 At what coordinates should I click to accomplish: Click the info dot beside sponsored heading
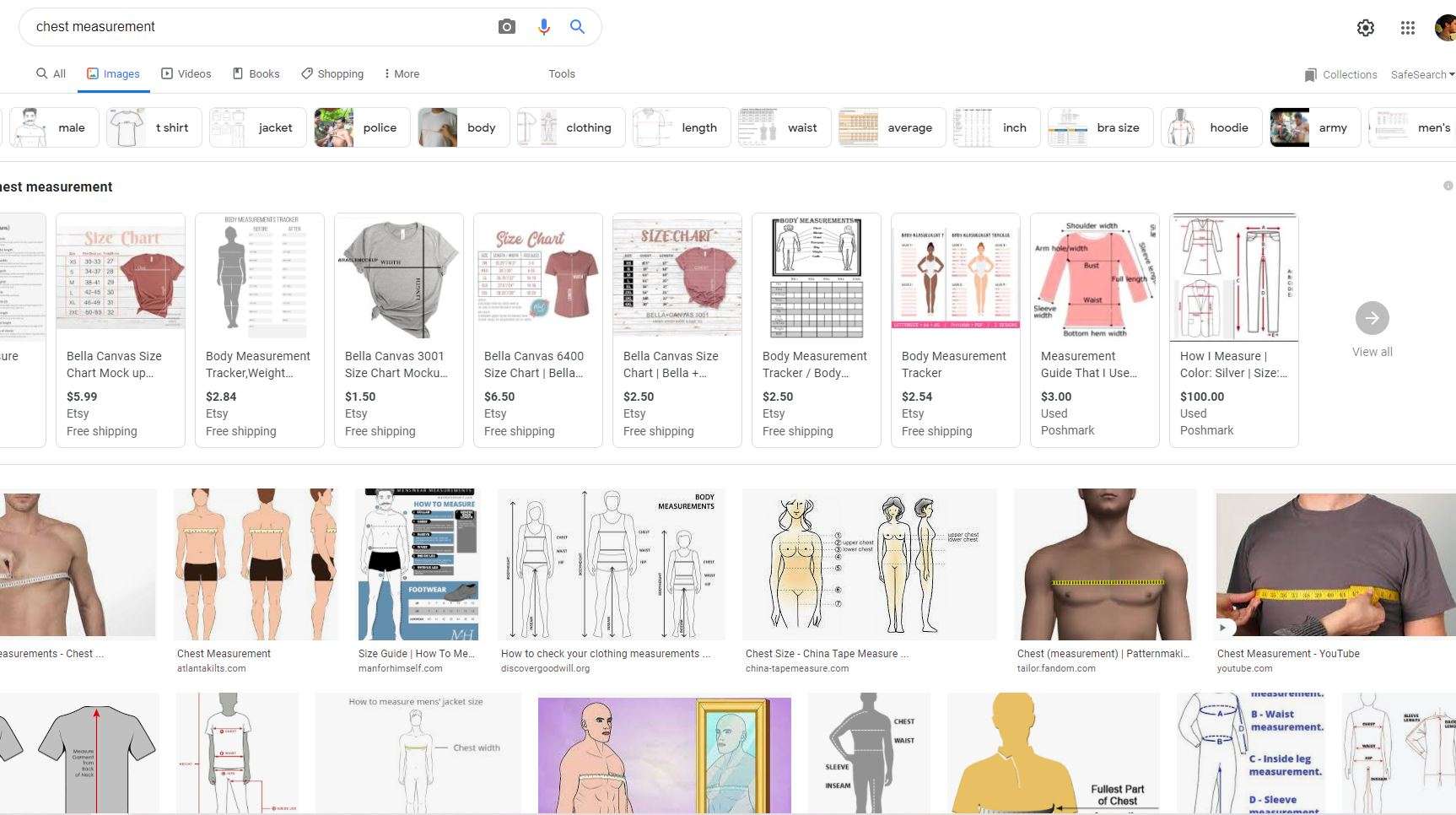click(1448, 186)
